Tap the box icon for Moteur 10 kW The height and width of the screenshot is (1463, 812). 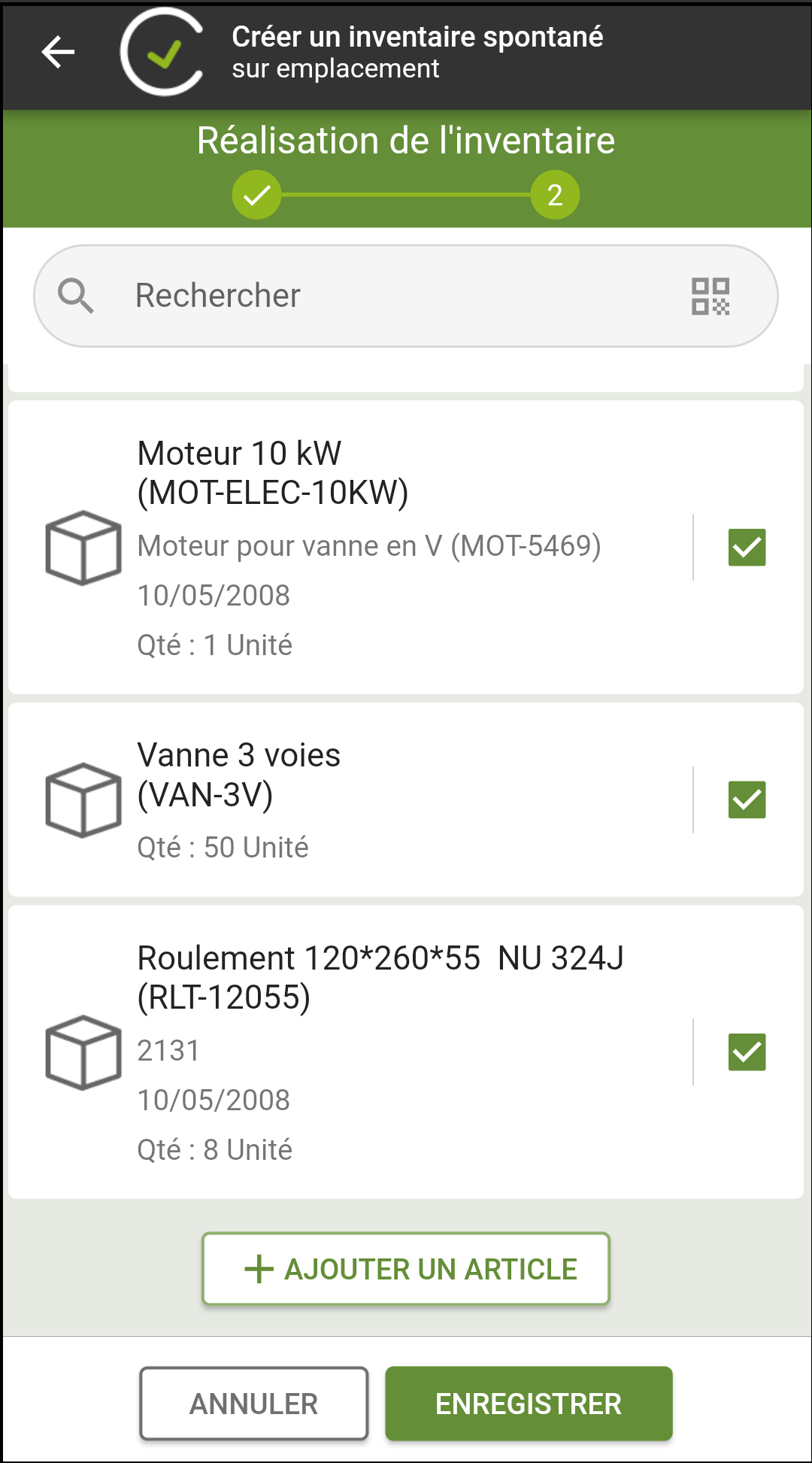click(x=83, y=548)
